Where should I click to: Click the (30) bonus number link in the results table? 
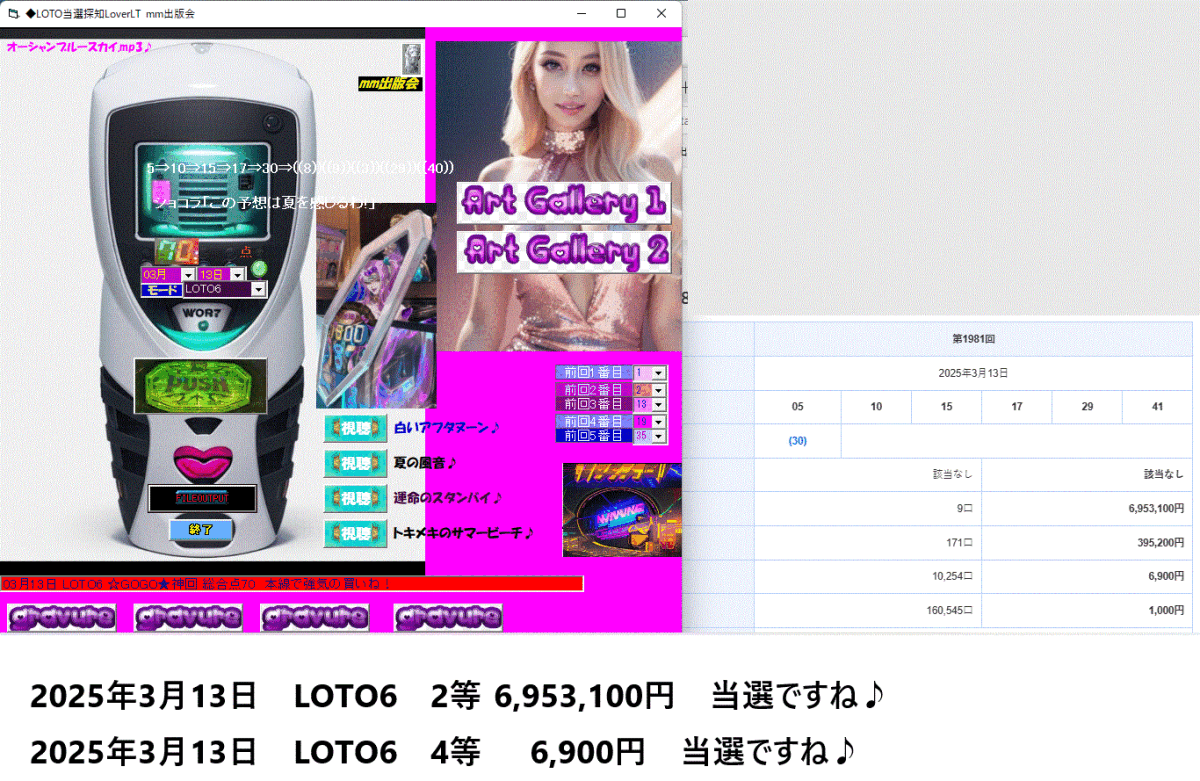click(797, 440)
